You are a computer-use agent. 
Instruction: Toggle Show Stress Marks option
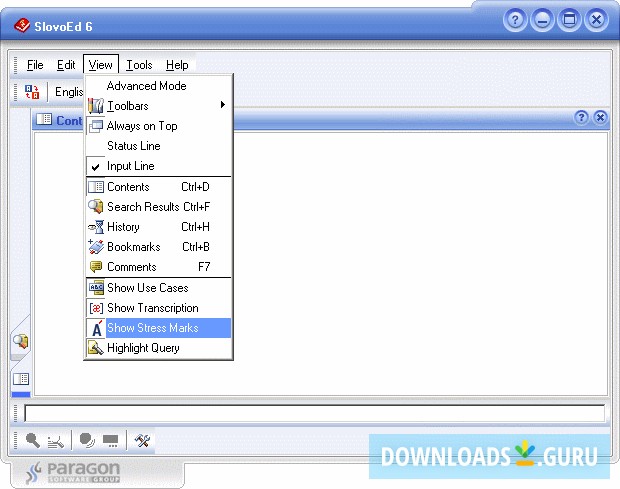tap(159, 328)
